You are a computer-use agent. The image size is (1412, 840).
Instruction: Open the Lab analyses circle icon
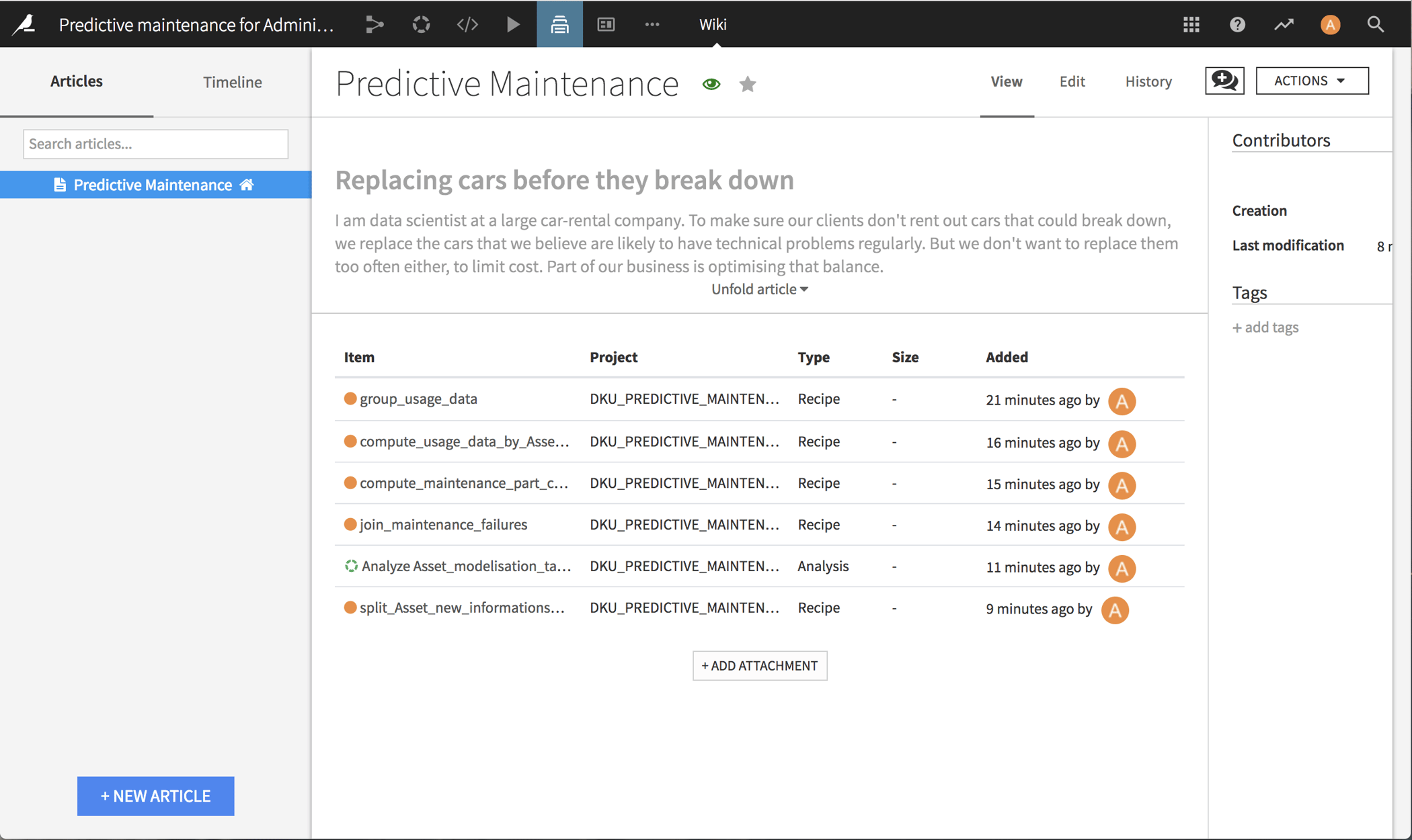pos(421,25)
